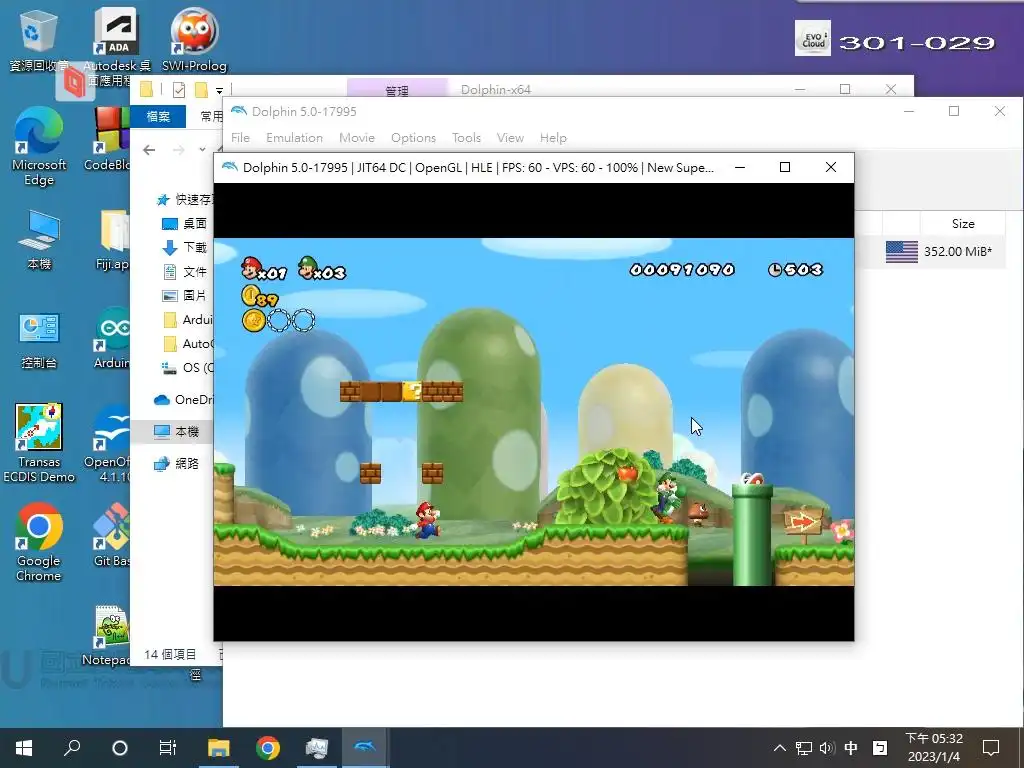Open the View menu in Dolphin
Viewport: 1024px width, 768px height.
pos(510,138)
